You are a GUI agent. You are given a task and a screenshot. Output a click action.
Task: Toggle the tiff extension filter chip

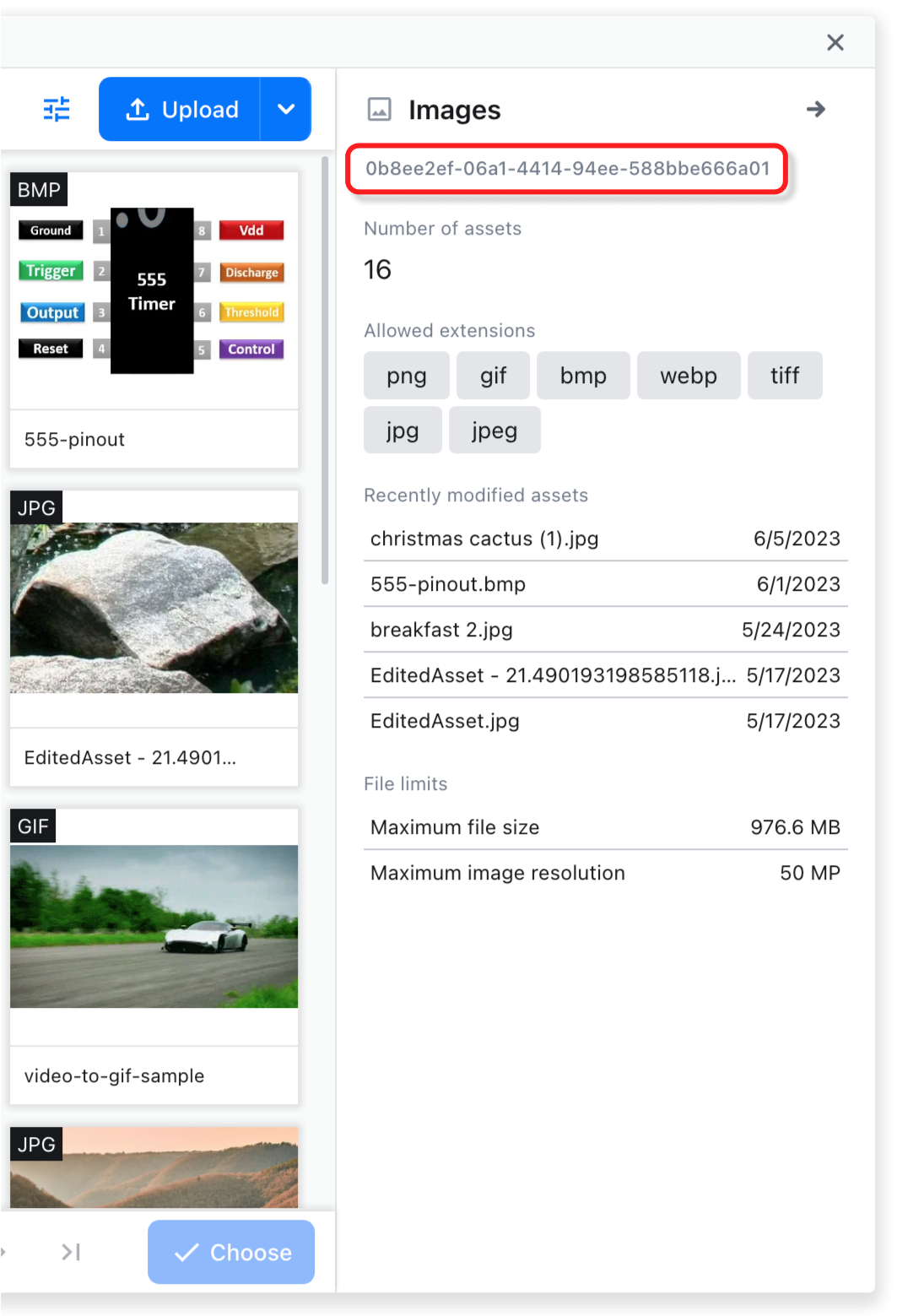click(x=784, y=376)
